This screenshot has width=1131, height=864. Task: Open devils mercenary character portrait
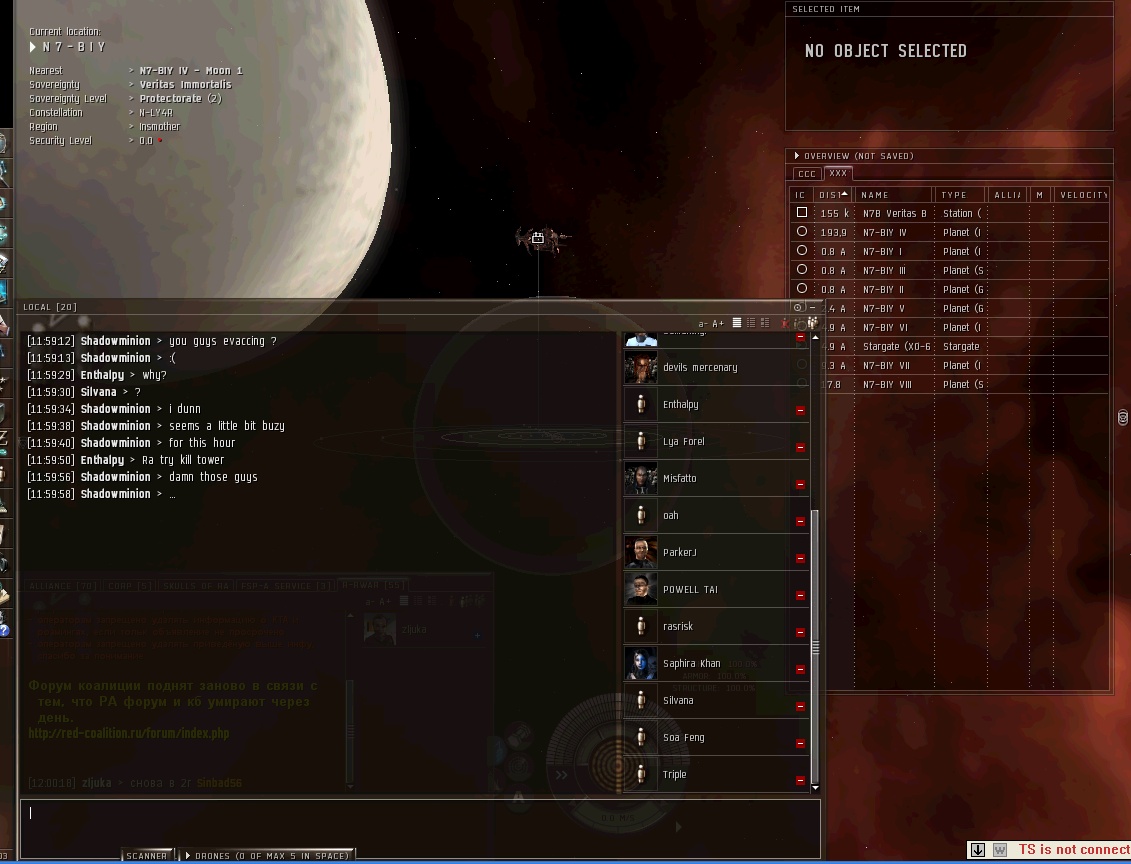click(641, 368)
